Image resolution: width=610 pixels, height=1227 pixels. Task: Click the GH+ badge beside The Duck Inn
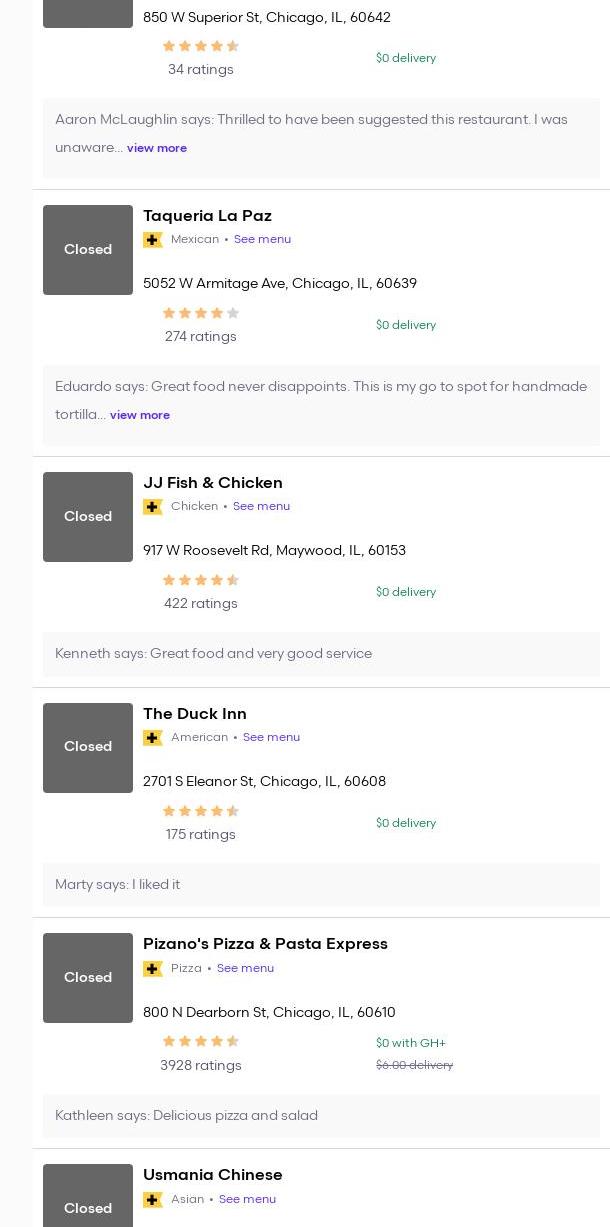point(153,738)
